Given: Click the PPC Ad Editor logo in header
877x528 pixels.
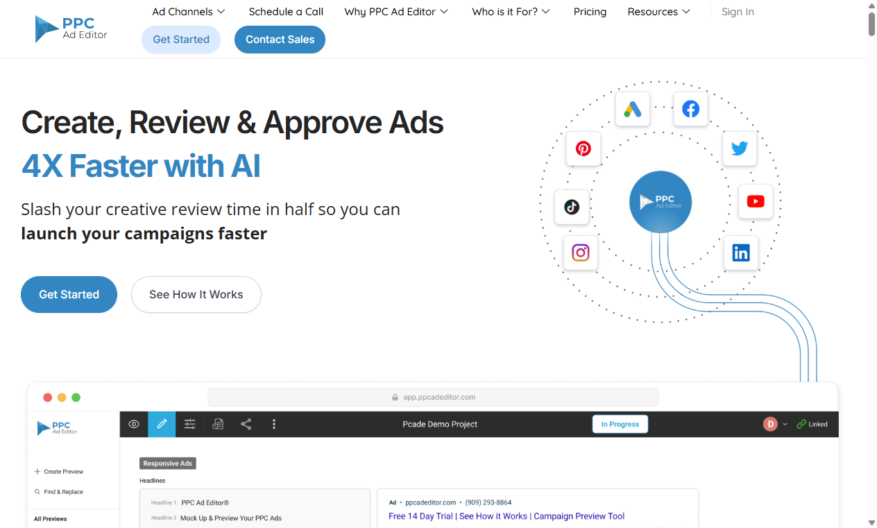Looking at the screenshot, I should [70, 29].
